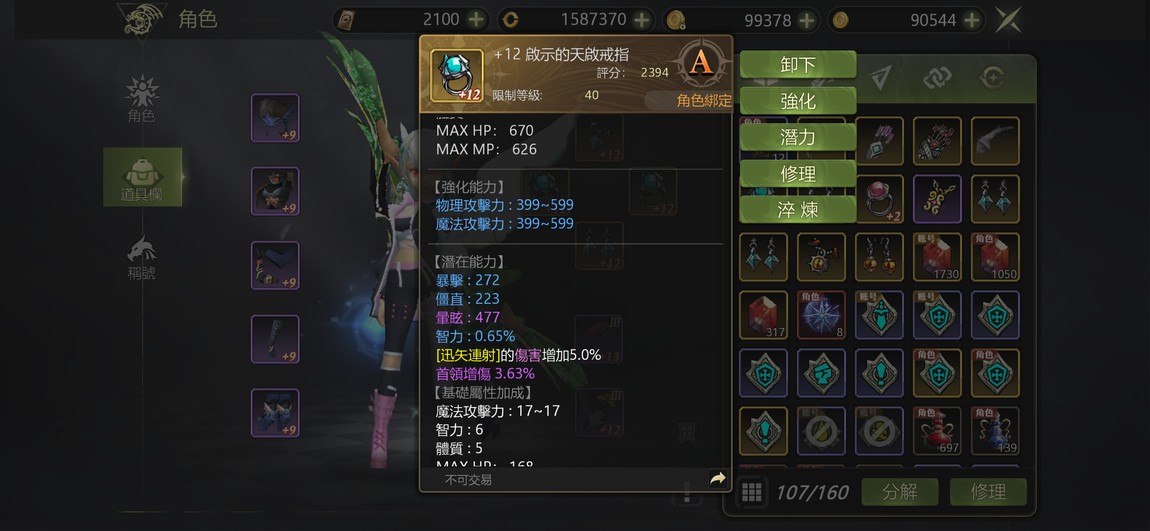
Task: Click the share arrow icon in item tooltip
Action: (717, 479)
